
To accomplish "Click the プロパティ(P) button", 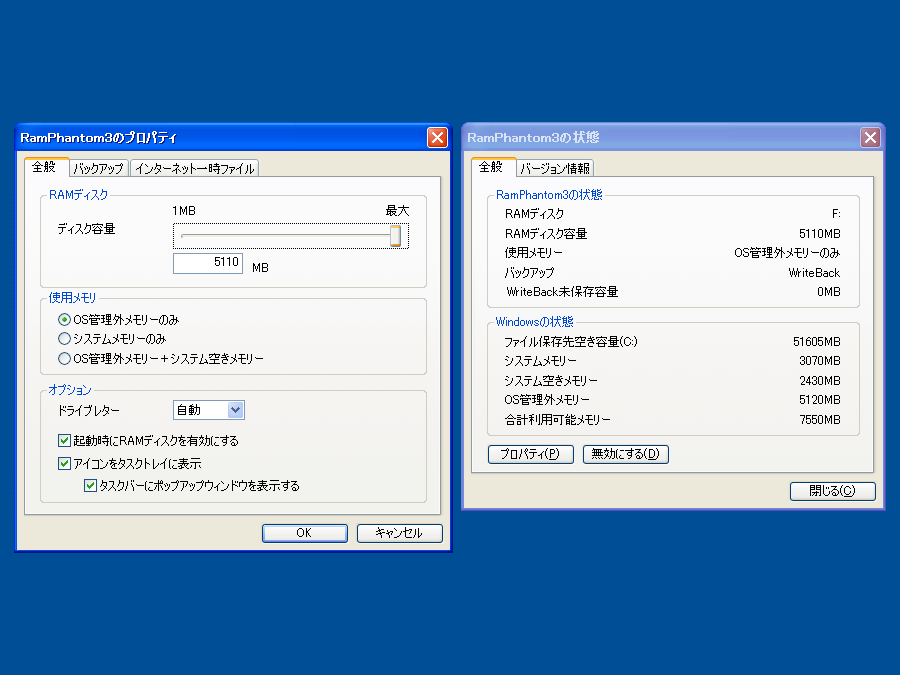I will (x=530, y=454).
